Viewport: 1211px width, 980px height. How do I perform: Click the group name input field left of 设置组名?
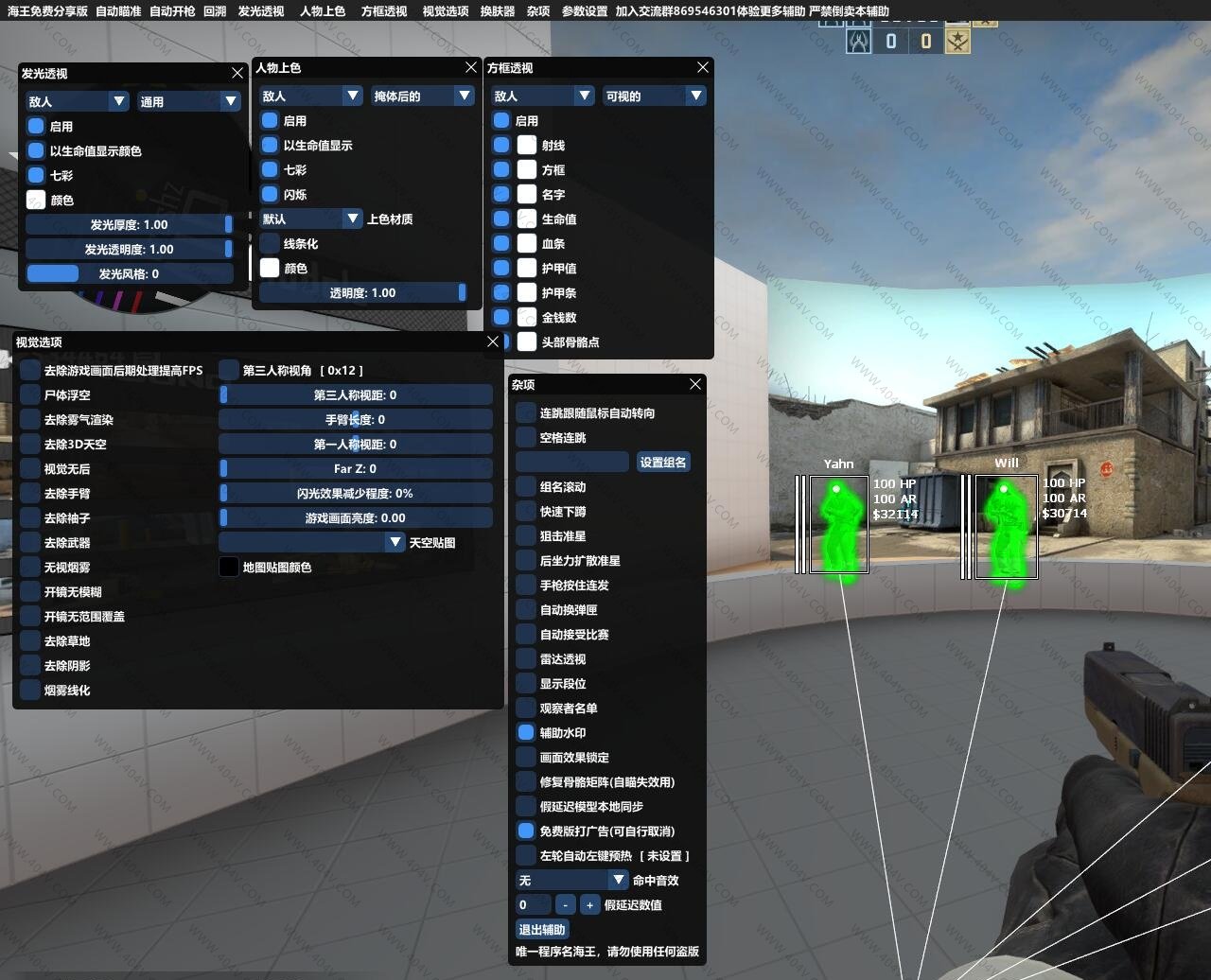tap(572, 462)
